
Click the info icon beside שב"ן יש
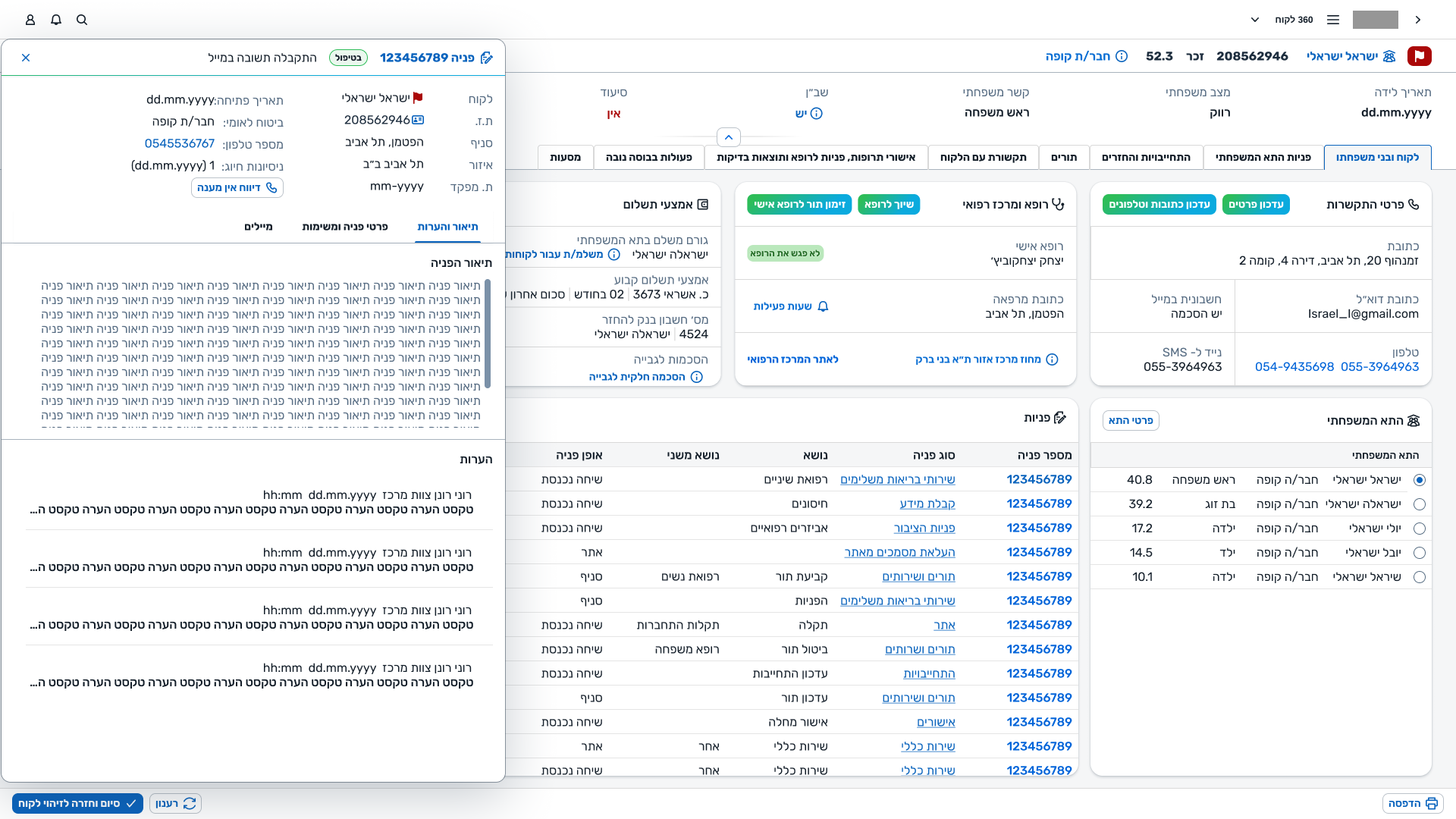817,114
